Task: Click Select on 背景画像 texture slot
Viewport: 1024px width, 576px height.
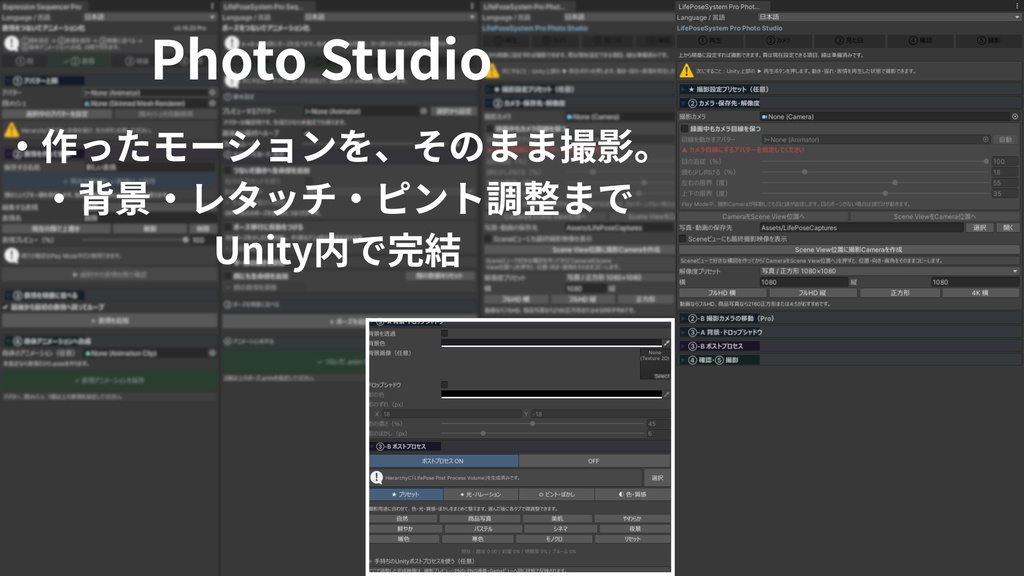Action: (662, 376)
